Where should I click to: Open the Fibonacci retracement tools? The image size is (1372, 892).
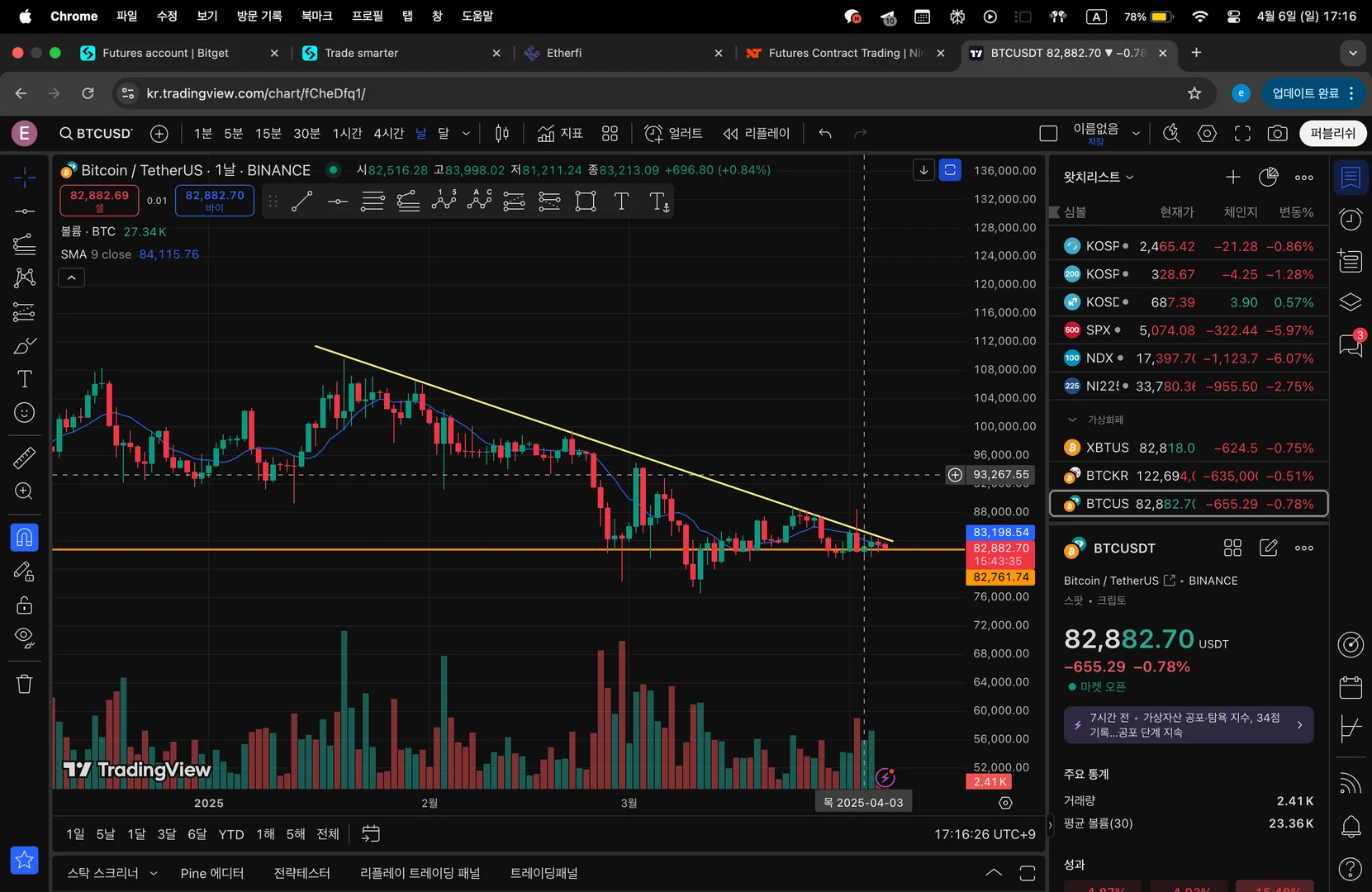pos(25,244)
